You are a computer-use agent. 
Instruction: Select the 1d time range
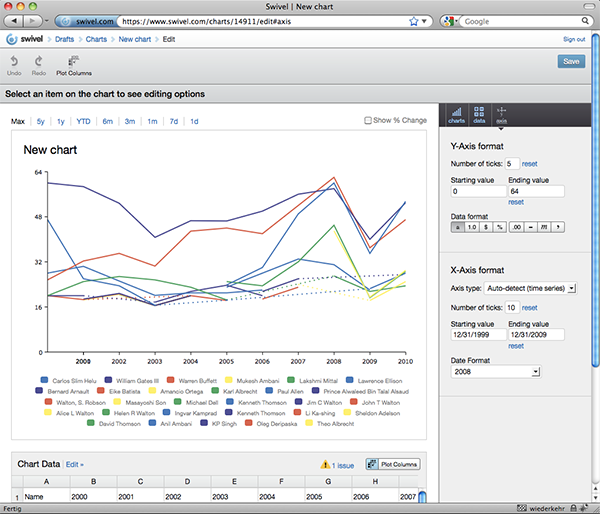(x=194, y=121)
